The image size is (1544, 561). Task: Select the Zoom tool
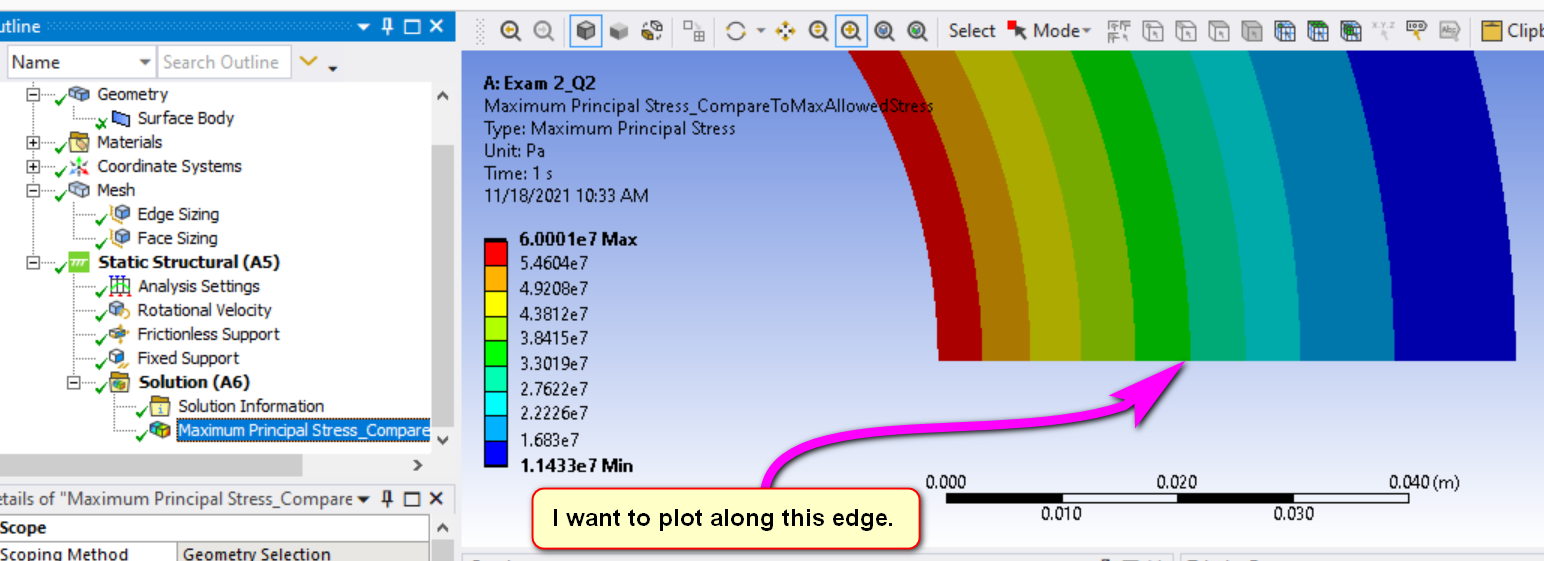(x=818, y=31)
